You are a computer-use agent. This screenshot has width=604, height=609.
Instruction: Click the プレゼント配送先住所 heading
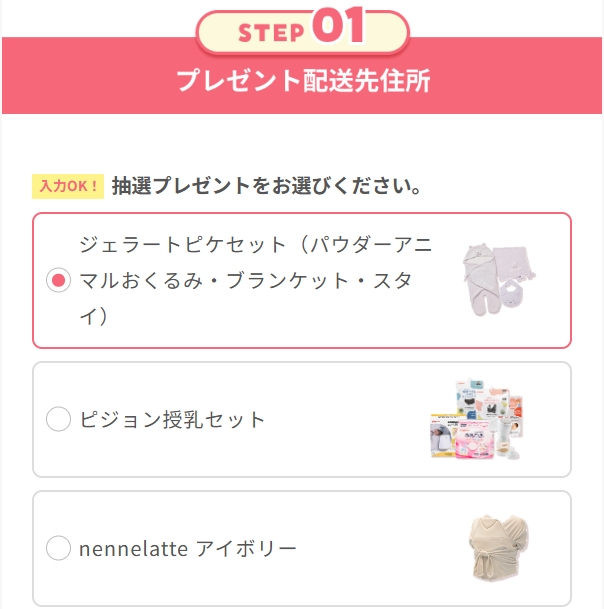click(x=302, y=82)
